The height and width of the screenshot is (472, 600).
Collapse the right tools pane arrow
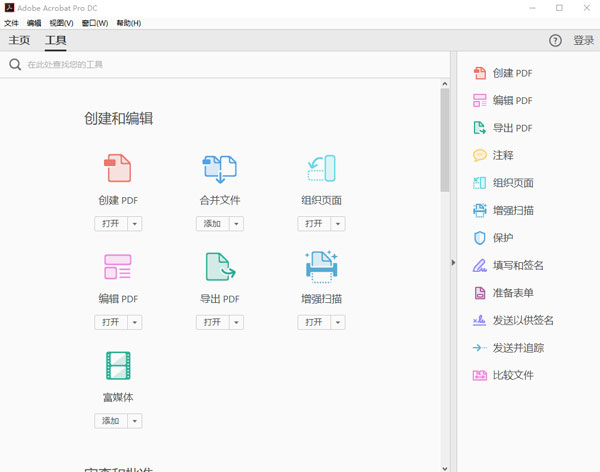coord(453,263)
